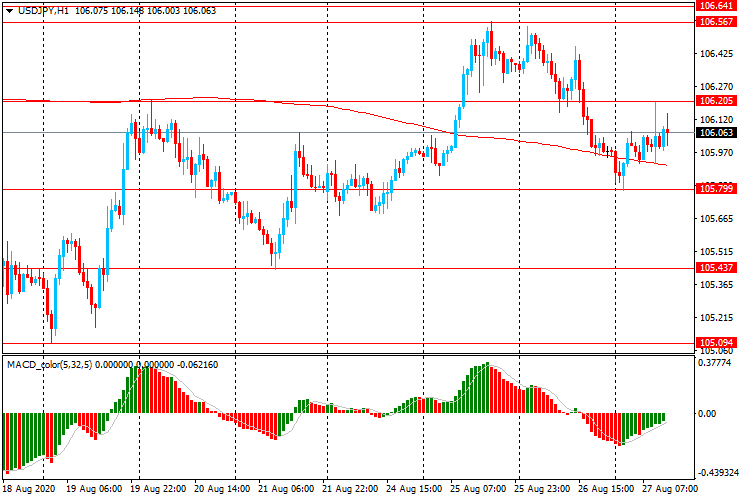Image resolution: width=740 pixels, height=500 pixels.
Task: Select the 106.205 level label
Action: click(x=716, y=101)
